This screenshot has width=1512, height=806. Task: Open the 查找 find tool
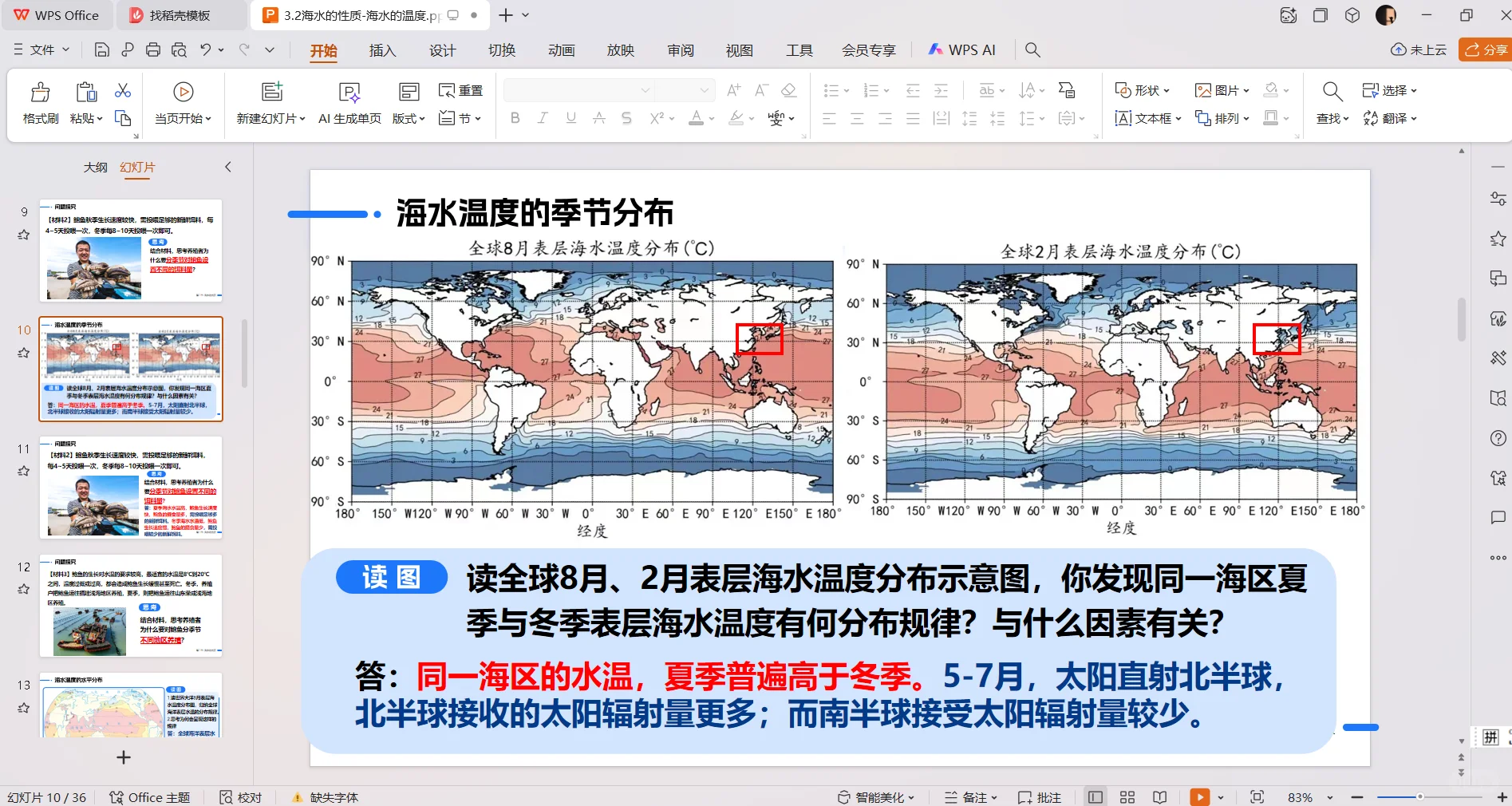coord(1329,90)
